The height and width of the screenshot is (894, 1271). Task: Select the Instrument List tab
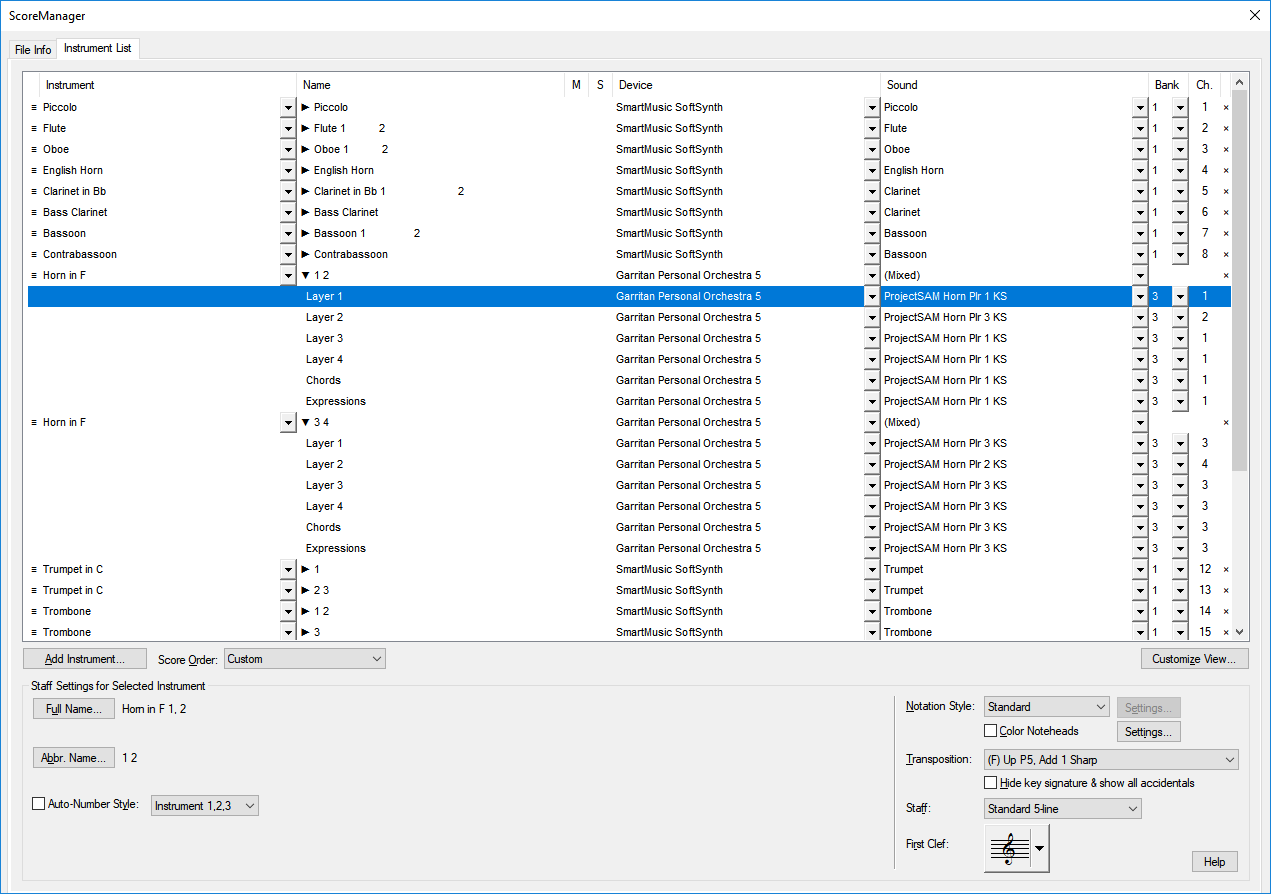pos(97,49)
